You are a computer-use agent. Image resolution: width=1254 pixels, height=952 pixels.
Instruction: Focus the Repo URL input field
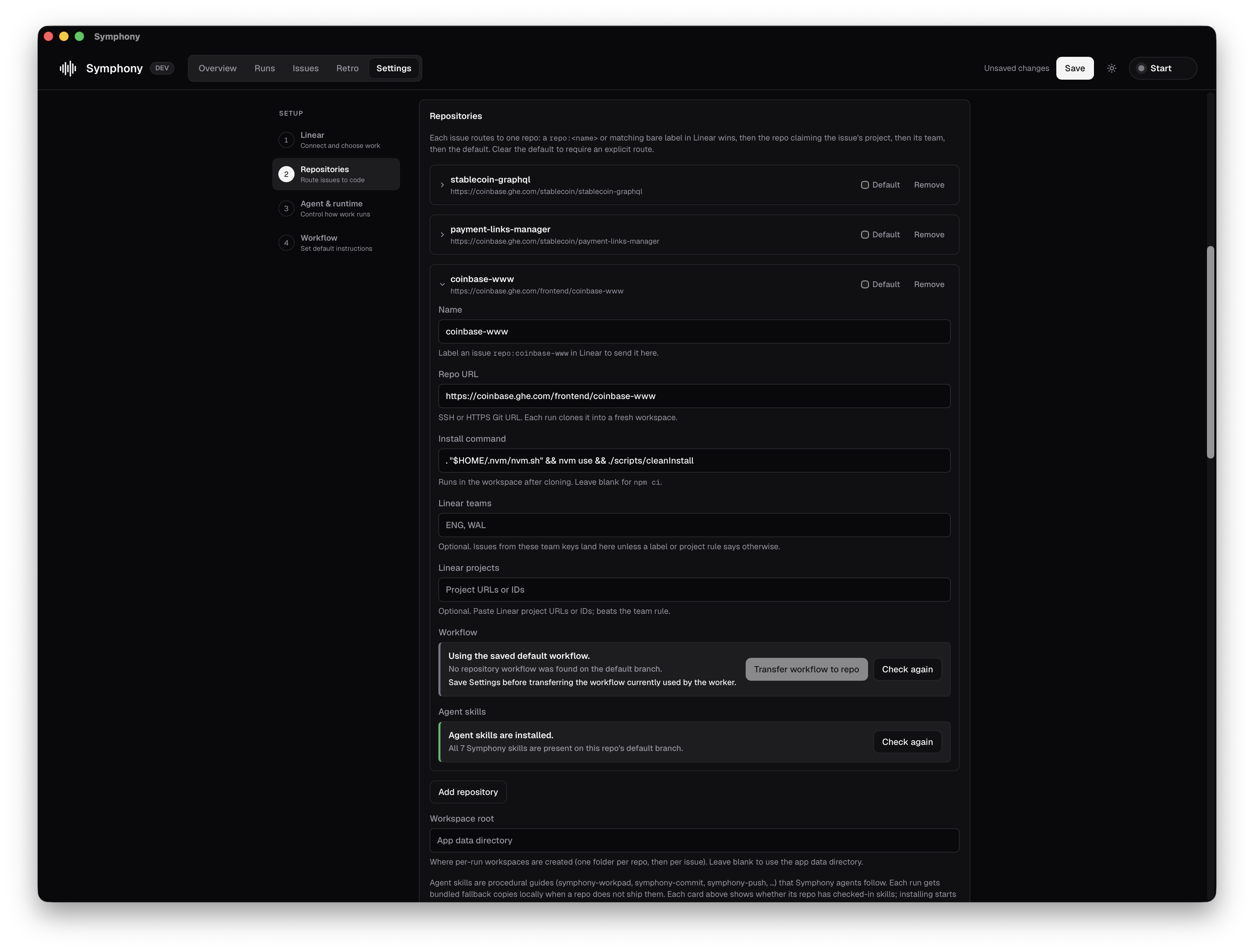pyautogui.click(x=694, y=396)
